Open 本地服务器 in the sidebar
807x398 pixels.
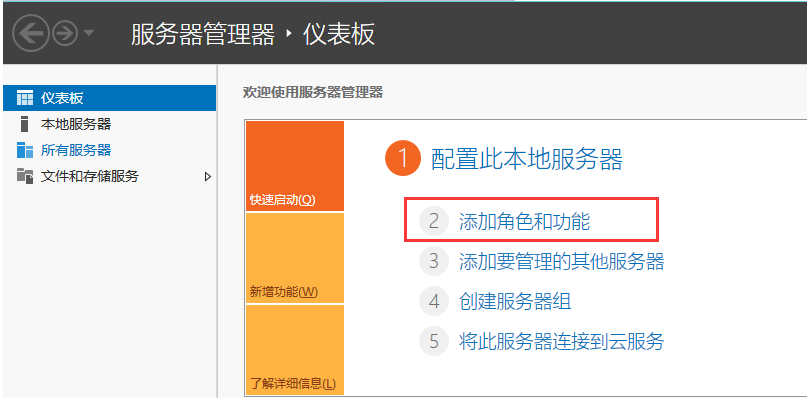pos(109,124)
